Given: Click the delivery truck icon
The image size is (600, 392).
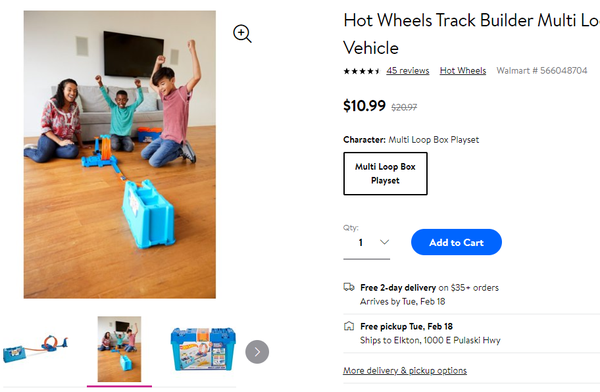Looking at the screenshot, I should tap(349, 287).
